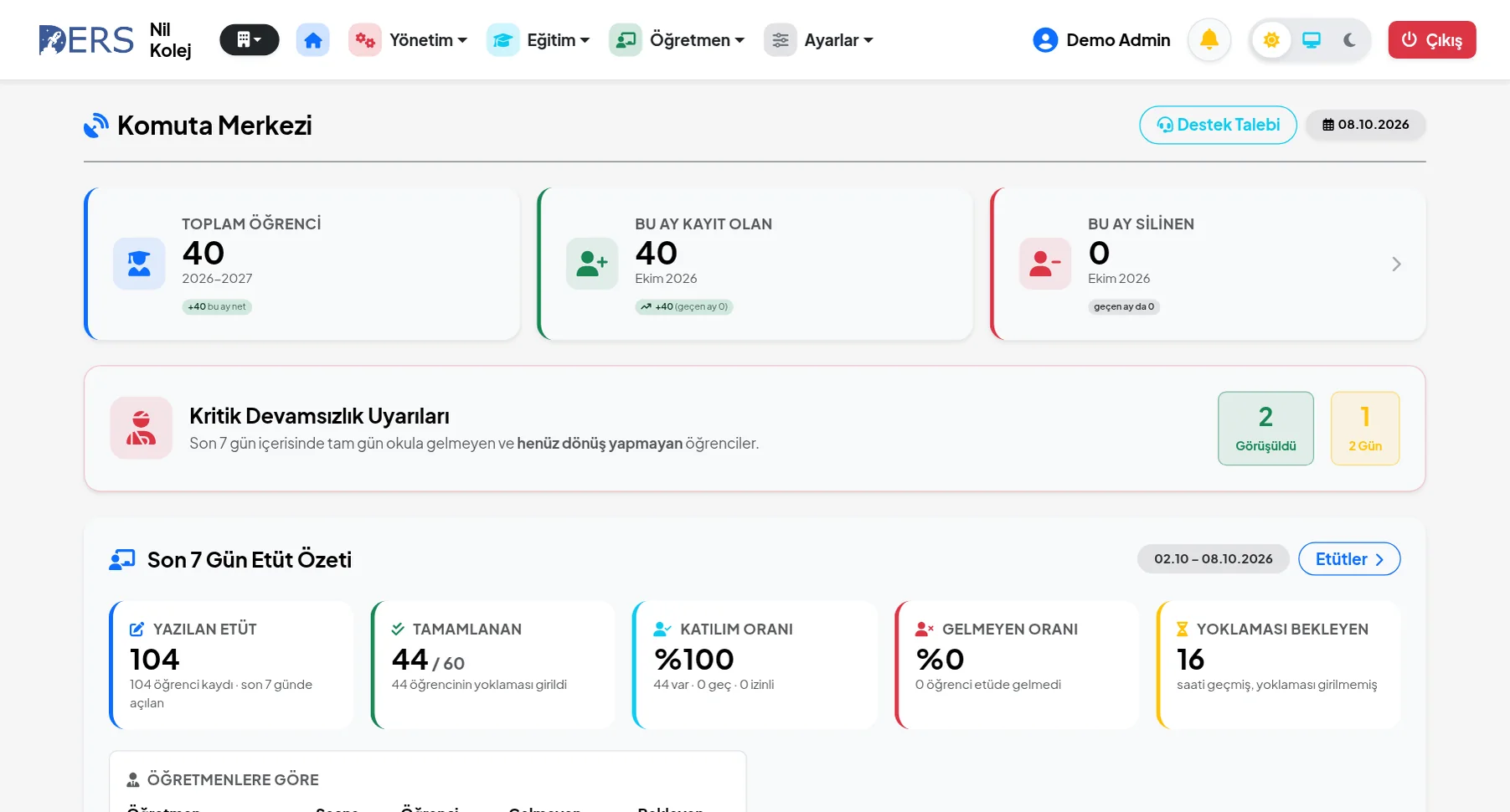Image resolution: width=1510 pixels, height=812 pixels.
Task: Click the Kritik Devamsızlık warning icon
Action: tap(142, 428)
